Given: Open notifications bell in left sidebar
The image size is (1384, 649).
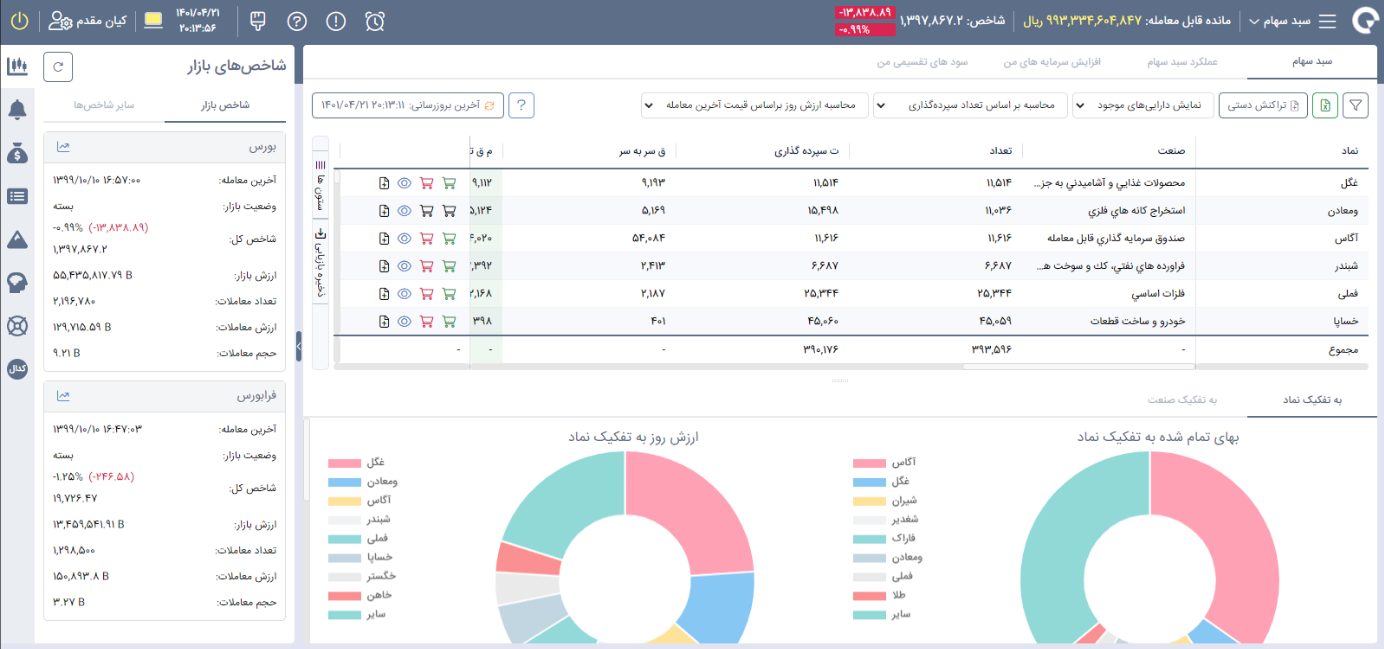Looking at the screenshot, I should coord(17,109).
